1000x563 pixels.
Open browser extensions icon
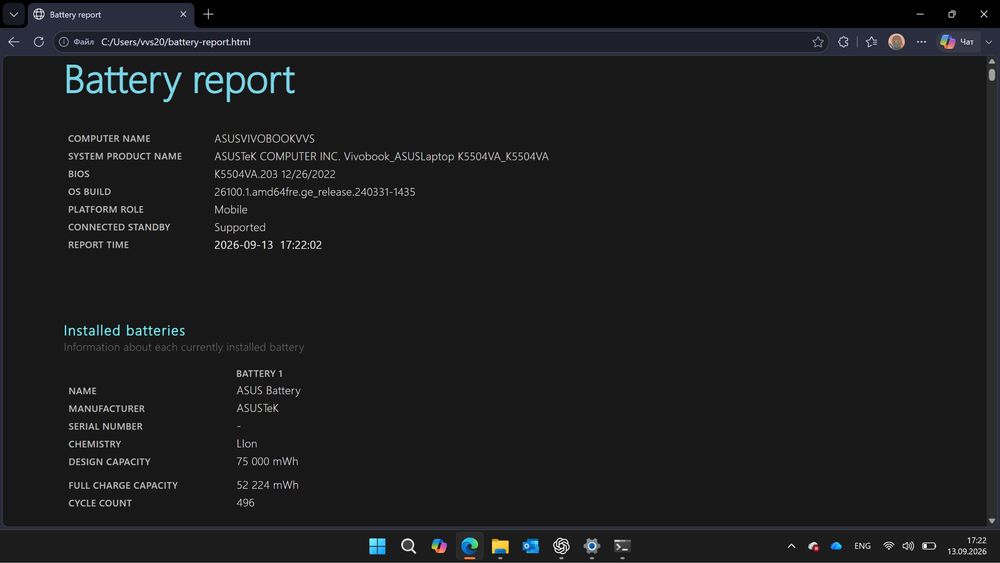pos(843,42)
